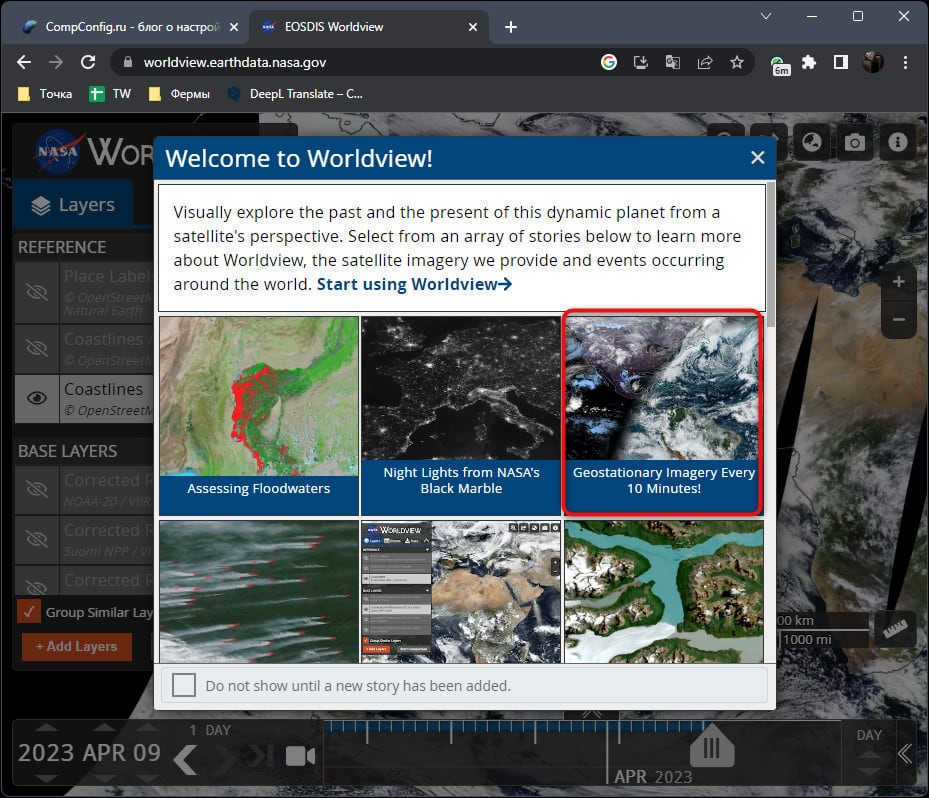Open Night Lights from NASA's Black Marble story

click(x=461, y=416)
